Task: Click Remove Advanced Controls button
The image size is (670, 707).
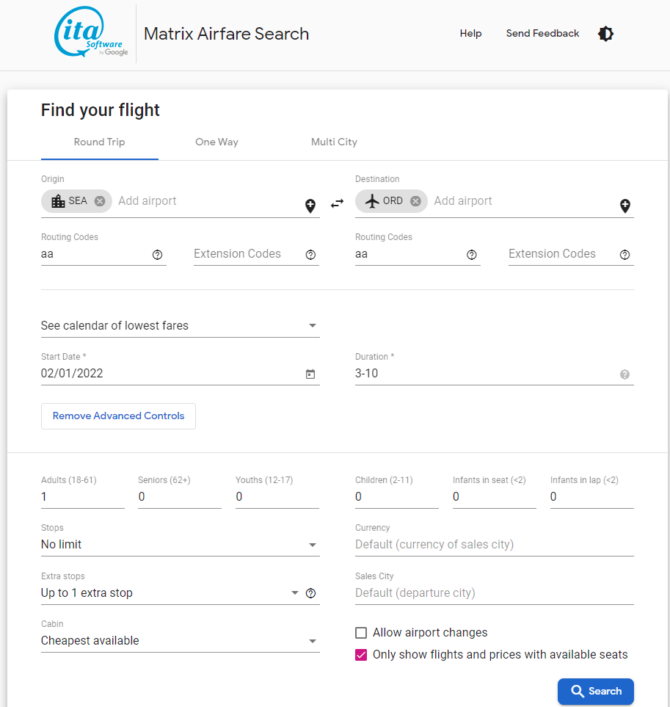Action: (x=118, y=416)
